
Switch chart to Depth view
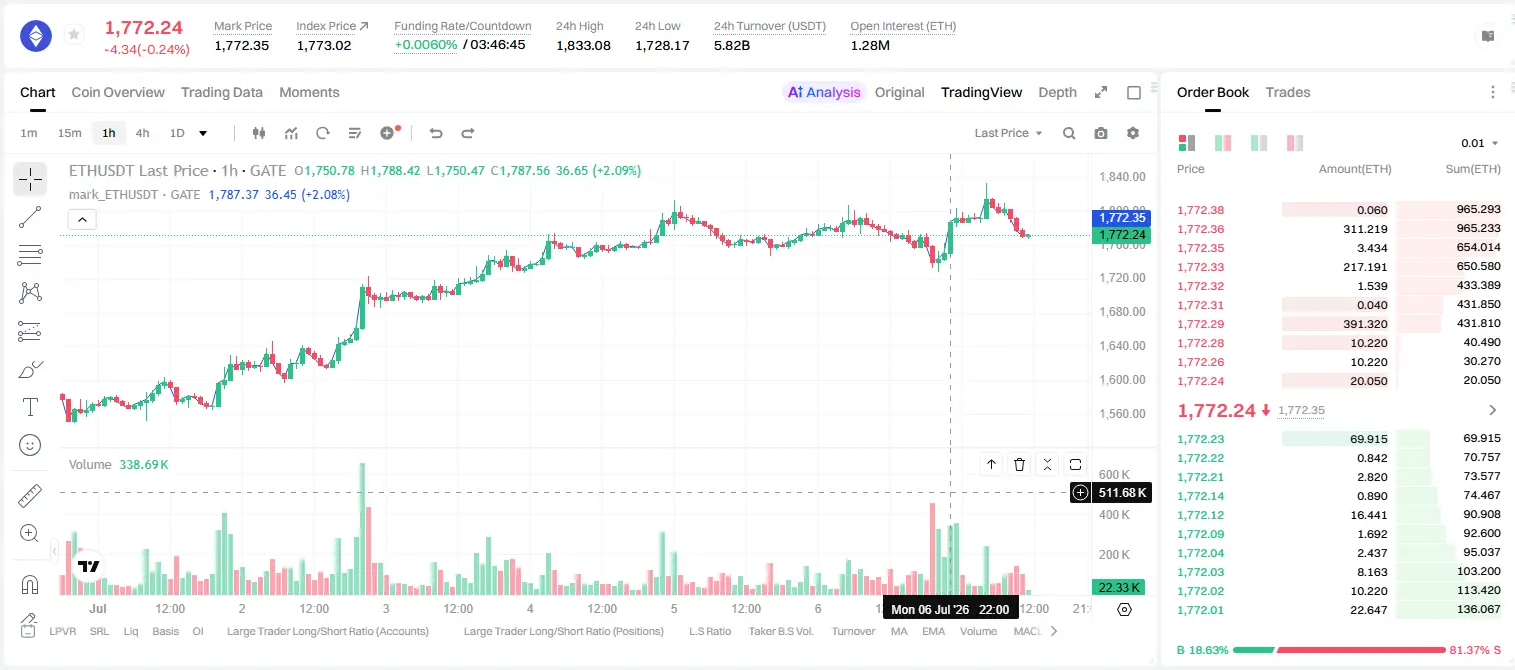point(1057,92)
